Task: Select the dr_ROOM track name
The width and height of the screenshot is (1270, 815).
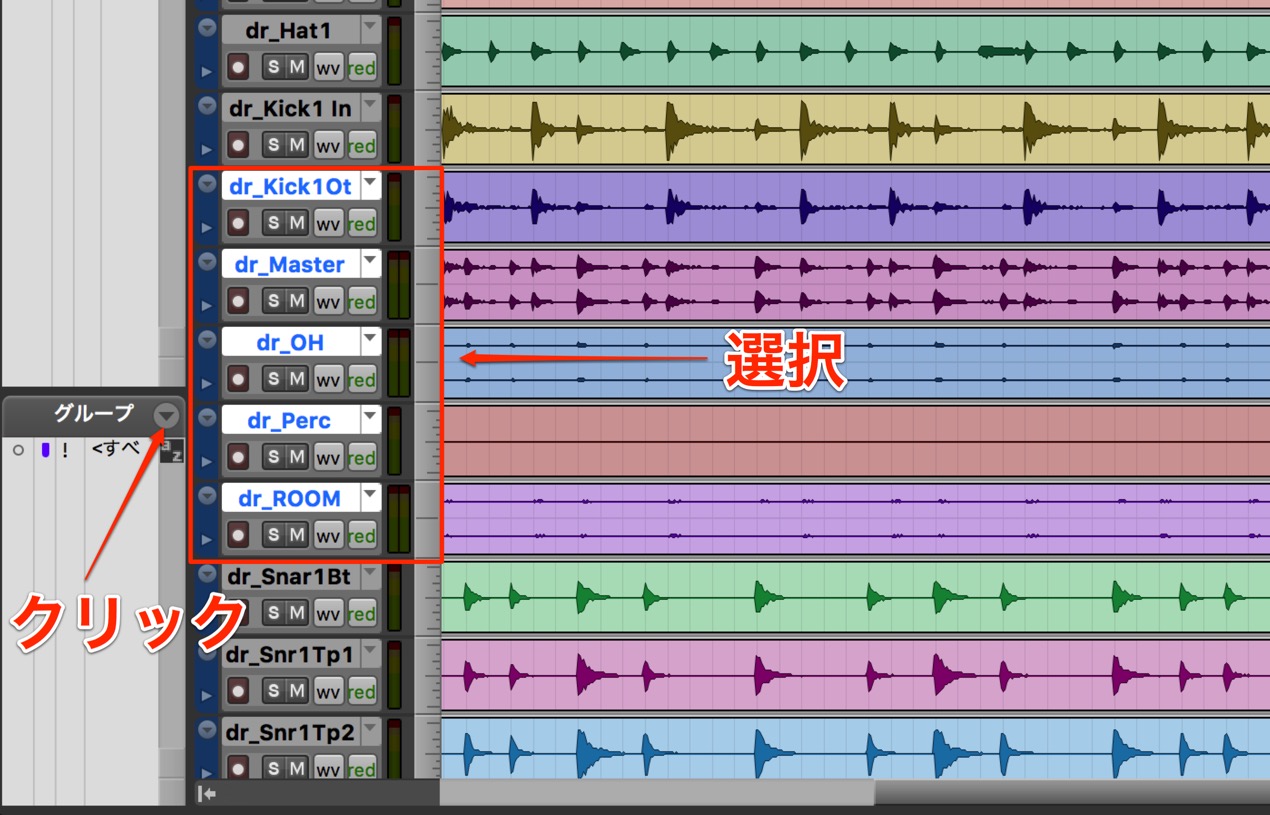Action: pyautogui.click(x=290, y=498)
